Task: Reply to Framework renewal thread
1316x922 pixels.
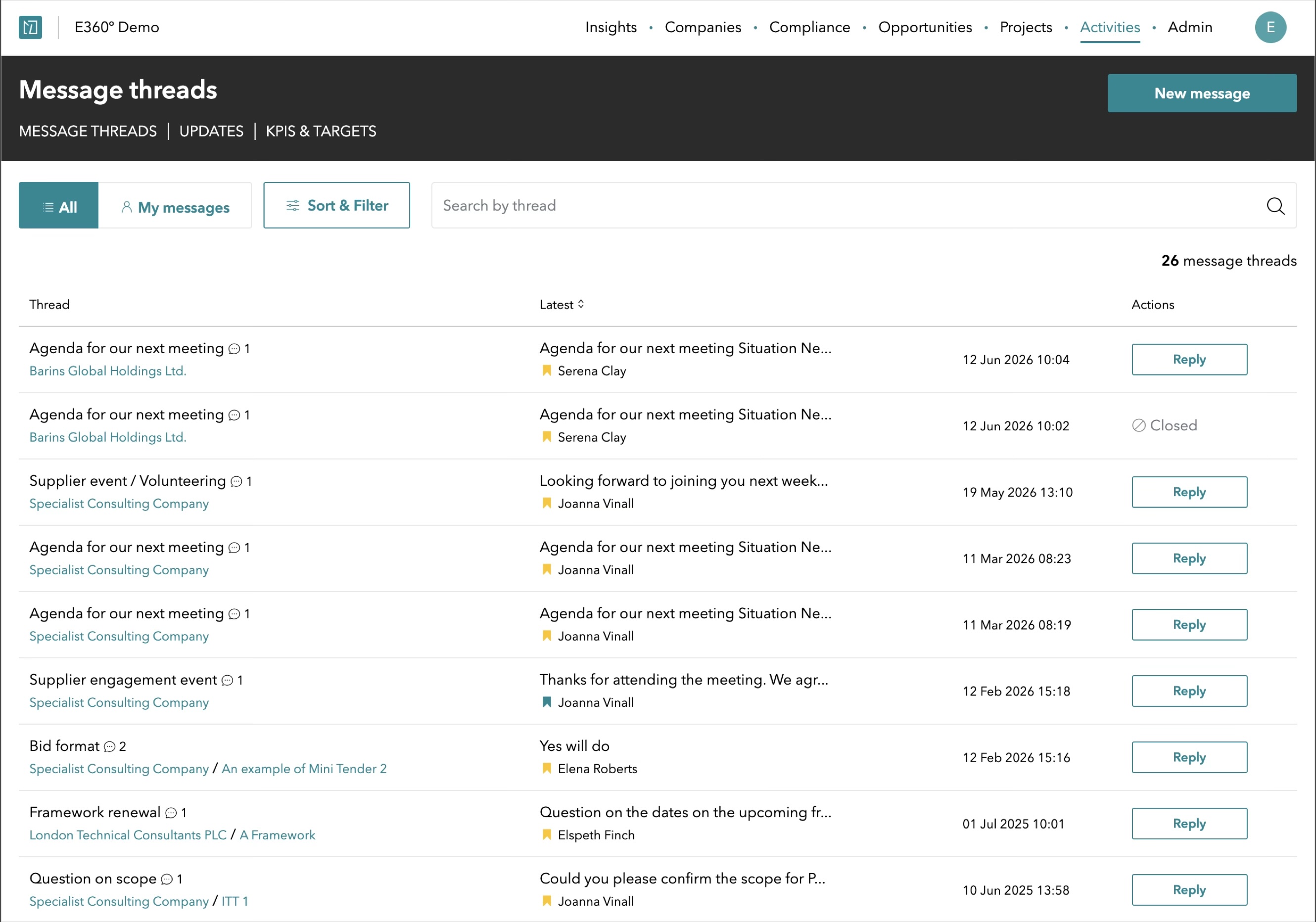Action: pos(1189,824)
